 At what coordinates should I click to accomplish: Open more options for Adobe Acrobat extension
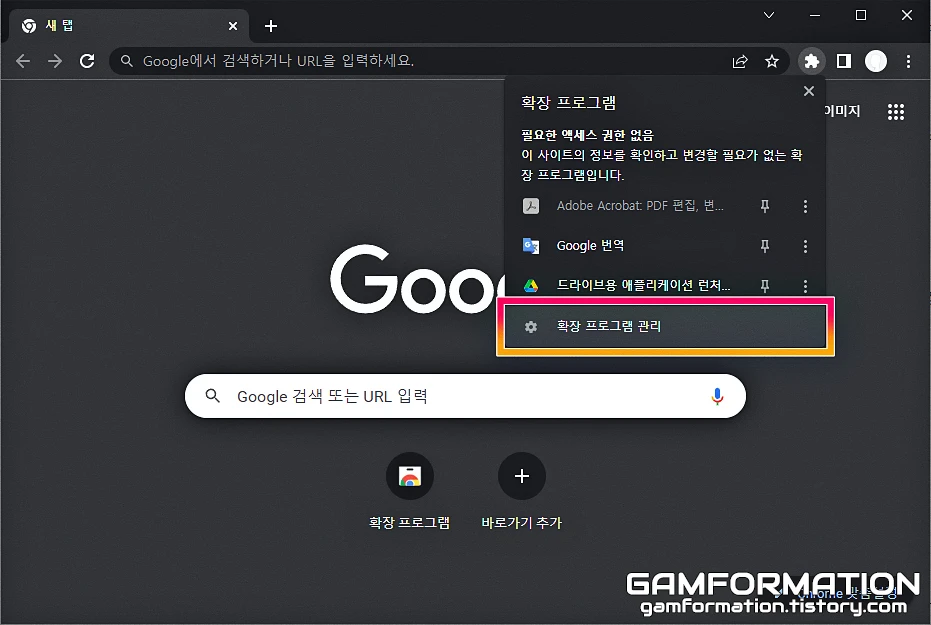click(x=805, y=206)
